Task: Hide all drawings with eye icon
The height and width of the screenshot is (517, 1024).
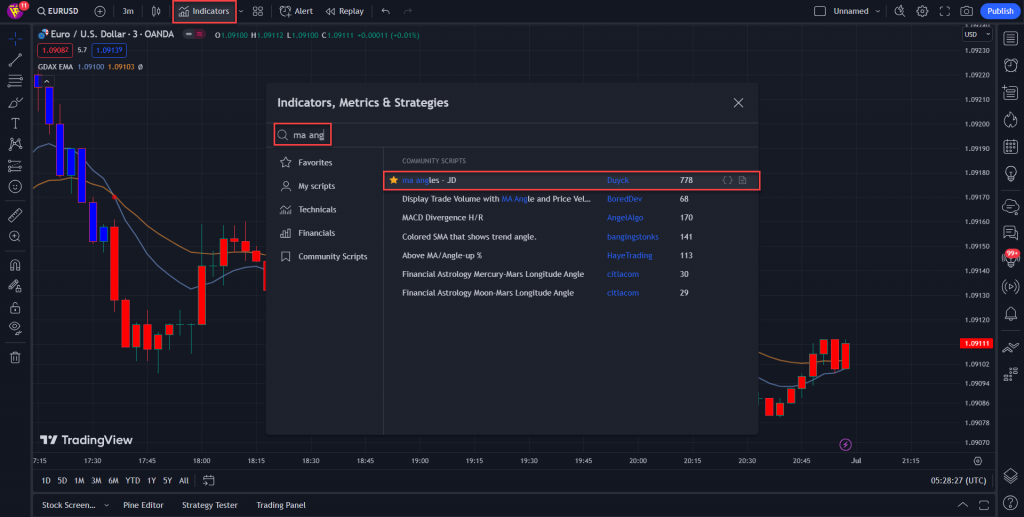Action: point(15,328)
